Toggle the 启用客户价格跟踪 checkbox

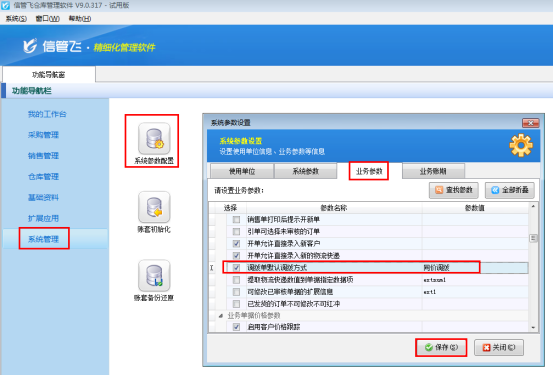click(236, 327)
